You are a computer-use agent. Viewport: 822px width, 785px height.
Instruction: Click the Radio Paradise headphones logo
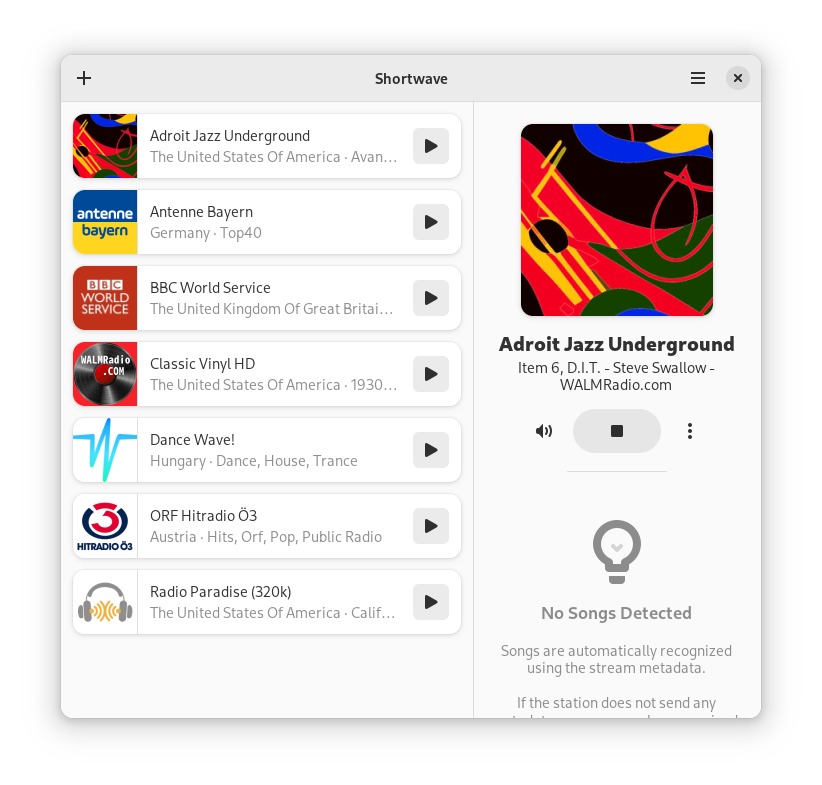105,602
